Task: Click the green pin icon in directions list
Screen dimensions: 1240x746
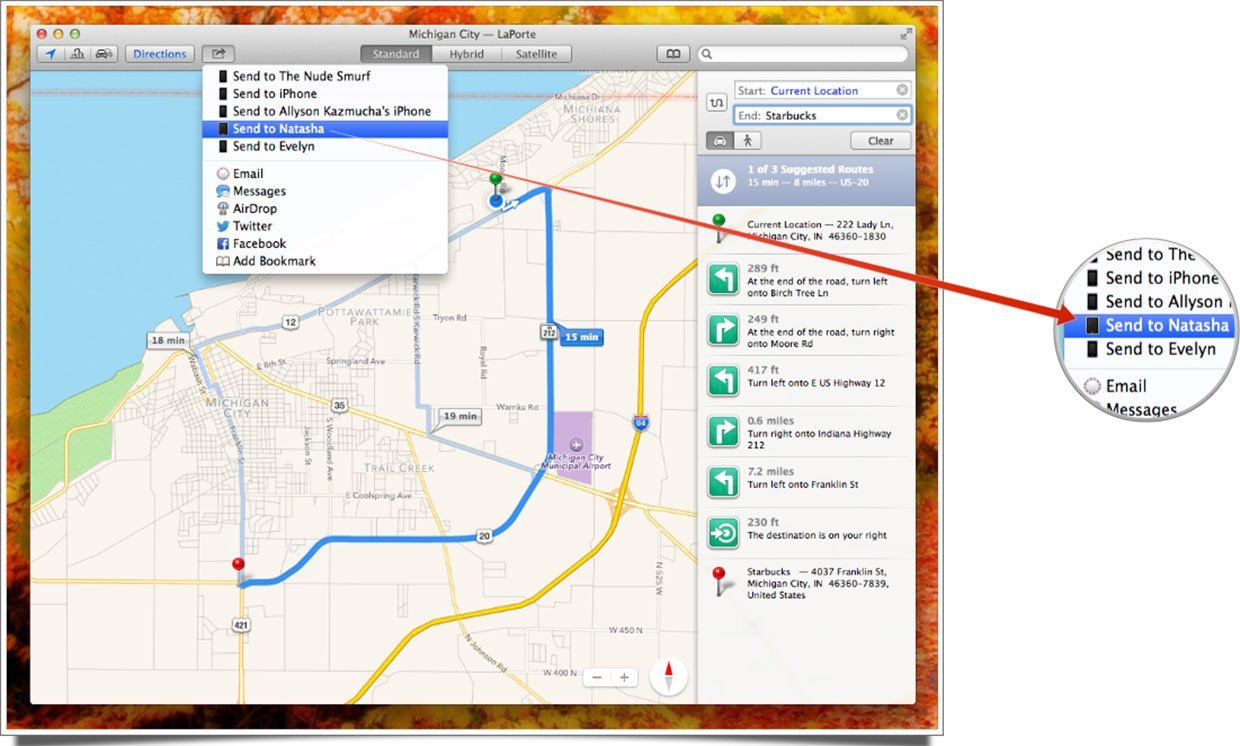Action: 719,229
